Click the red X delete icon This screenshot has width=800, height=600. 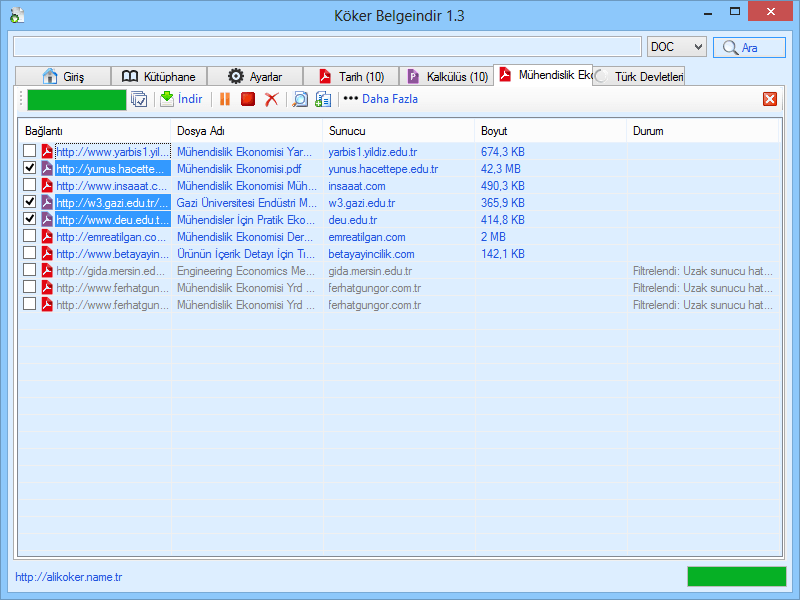point(271,99)
